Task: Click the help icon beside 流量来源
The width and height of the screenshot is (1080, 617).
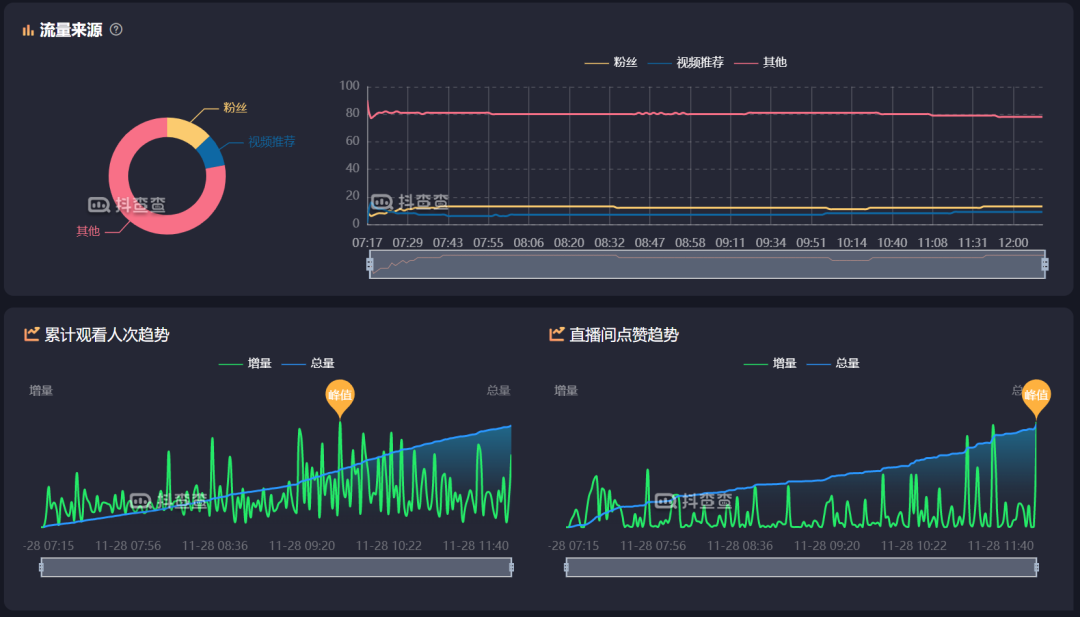Action: pyautogui.click(x=116, y=30)
